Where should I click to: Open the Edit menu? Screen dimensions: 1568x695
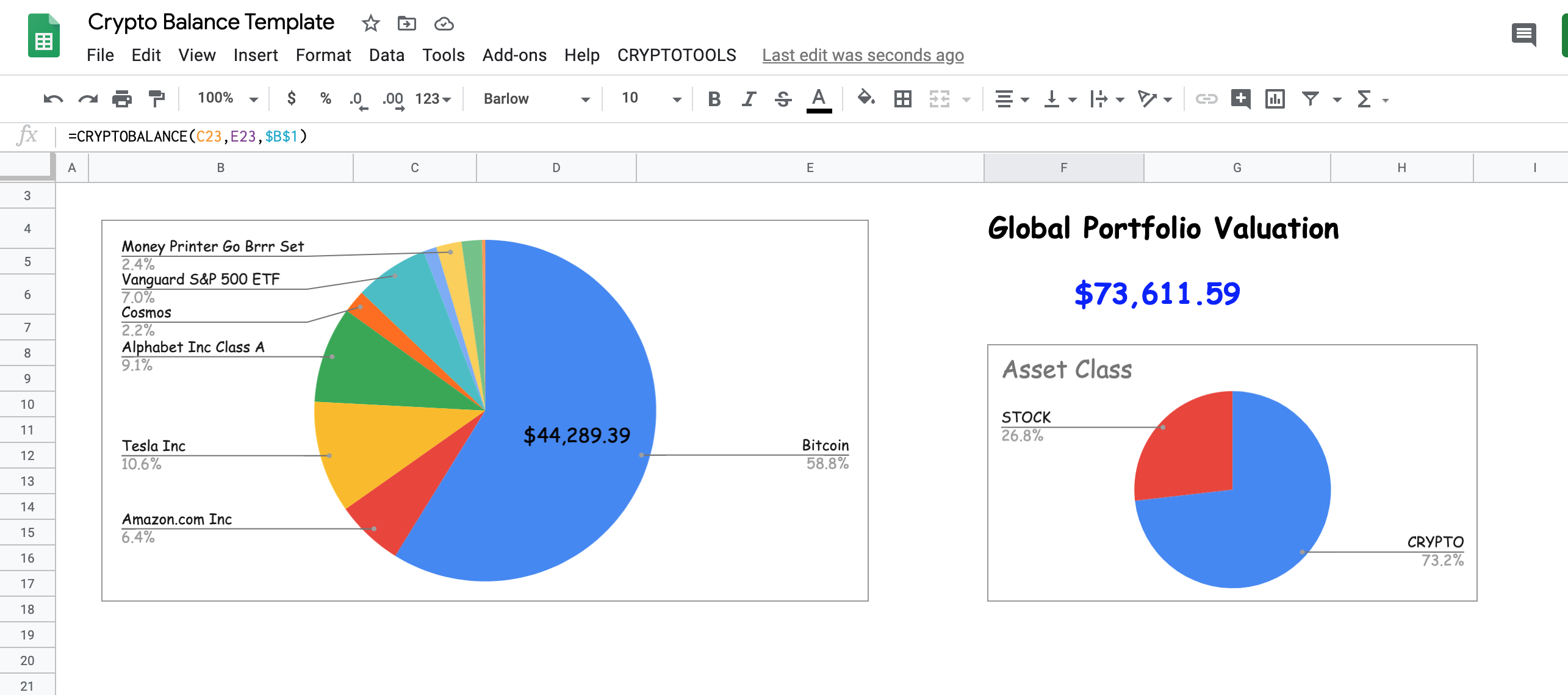(x=146, y=56)
